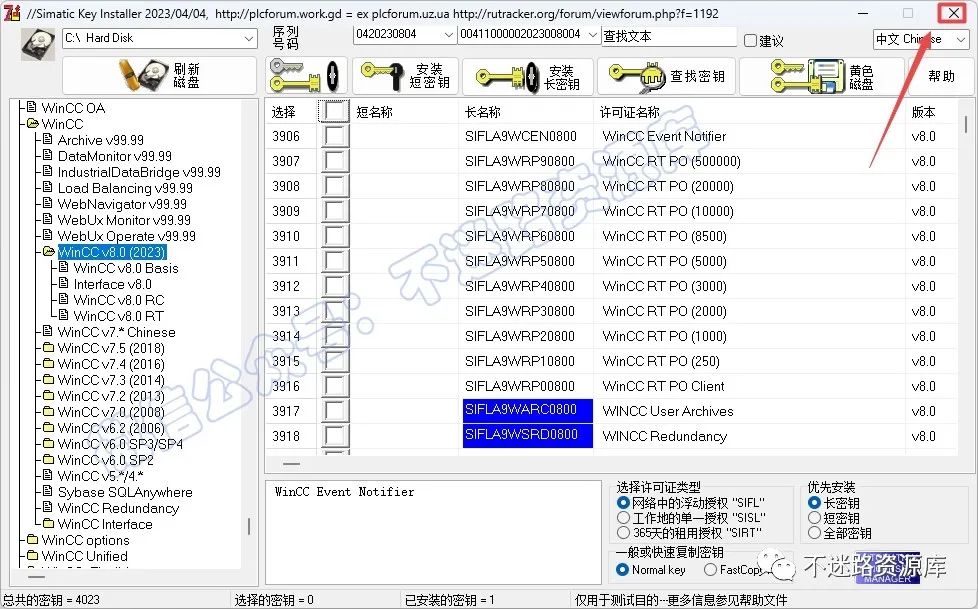This screenshot has width=978, height=609.
Task: Click the key table horizontal scrollbar thumb
Action: 291,464
